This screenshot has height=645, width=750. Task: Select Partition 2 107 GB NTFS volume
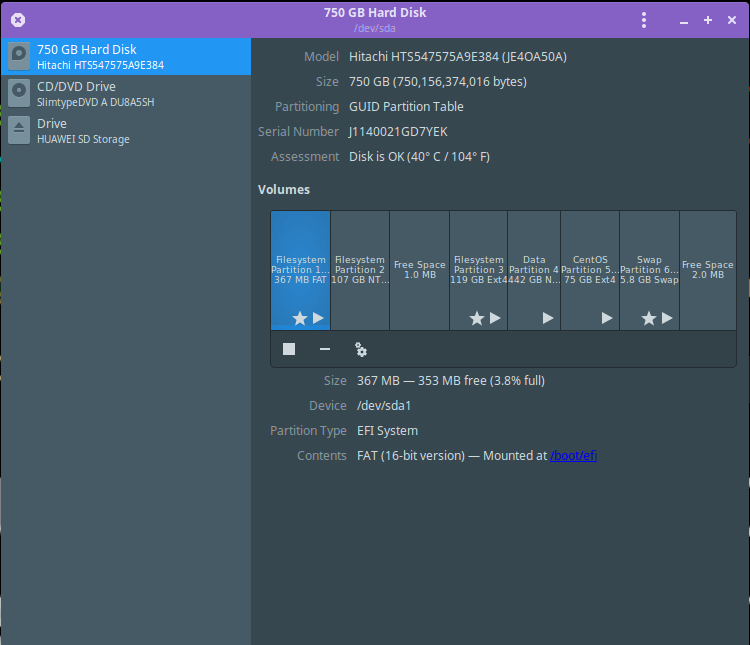(x=360, y=270)
